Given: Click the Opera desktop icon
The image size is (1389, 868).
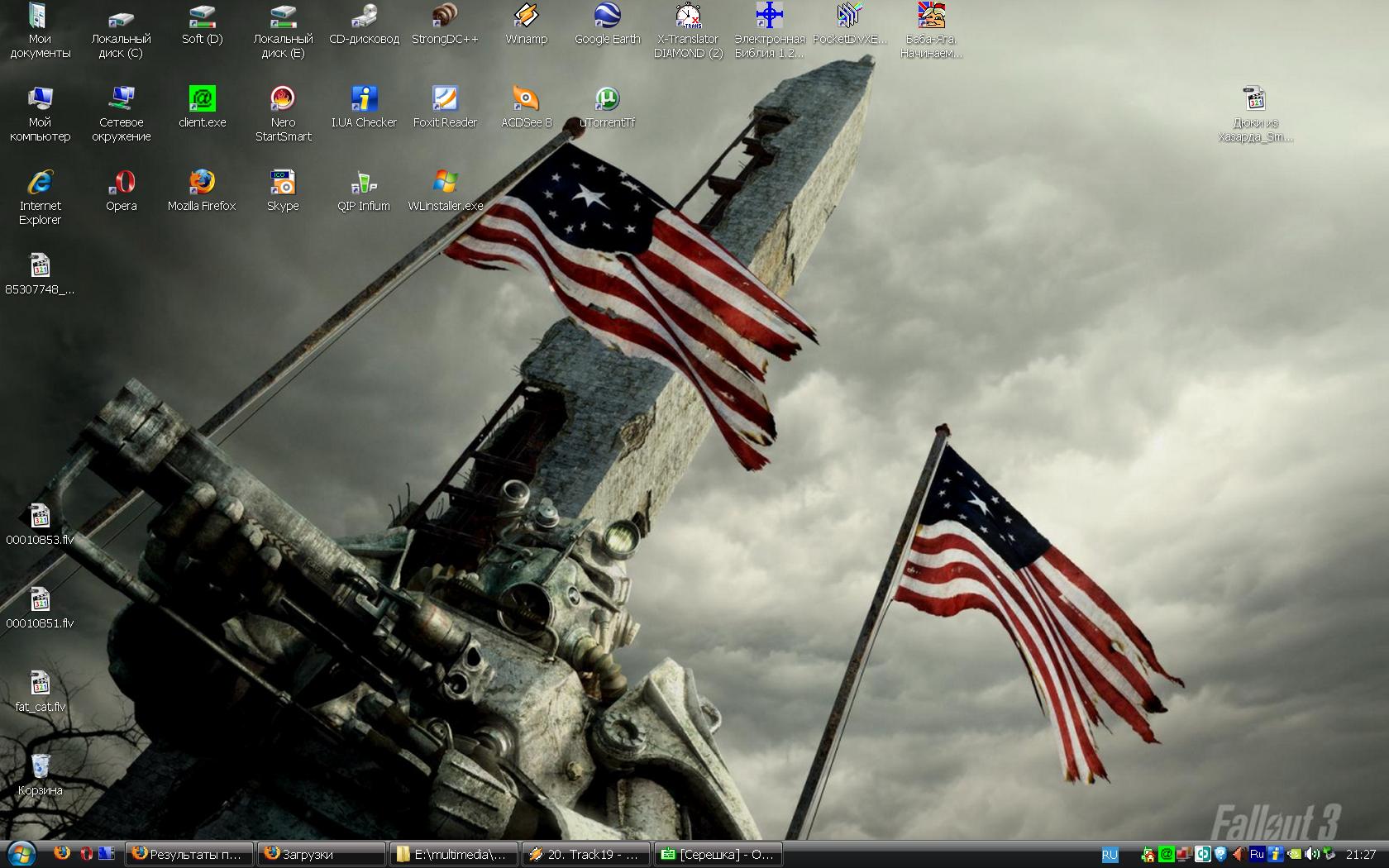Looking at the screenshot, I should (x=122, y=183).
